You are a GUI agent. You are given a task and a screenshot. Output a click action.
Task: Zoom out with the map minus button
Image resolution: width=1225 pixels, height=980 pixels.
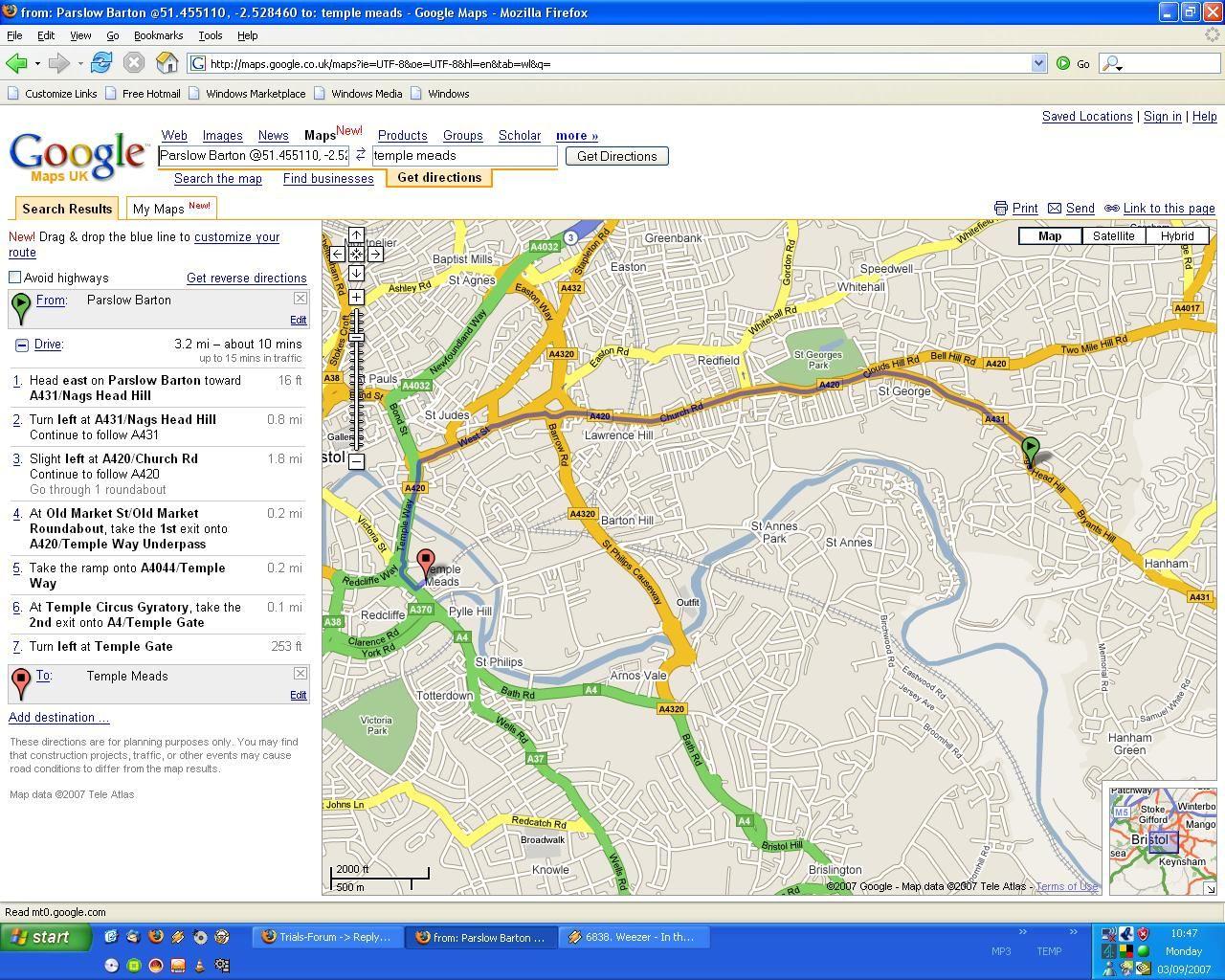[x=356, y=461]
